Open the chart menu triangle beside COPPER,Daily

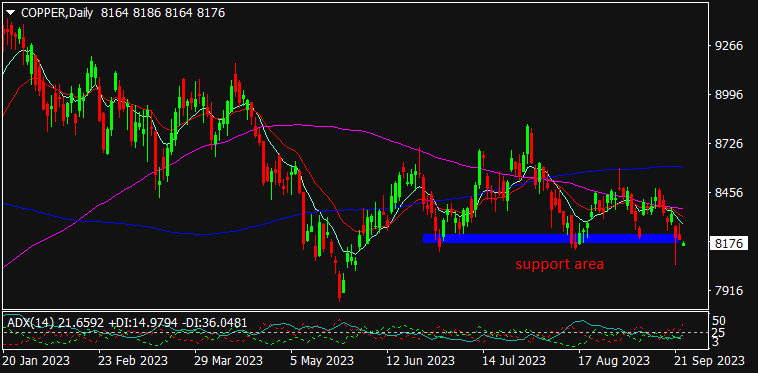[12, 13]
